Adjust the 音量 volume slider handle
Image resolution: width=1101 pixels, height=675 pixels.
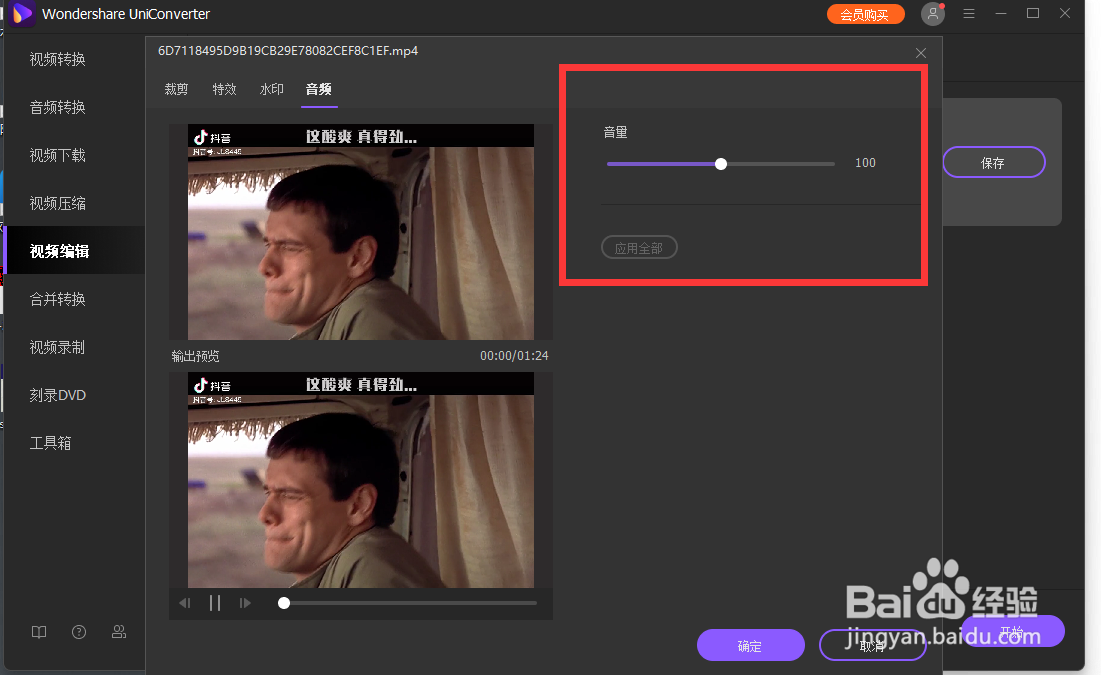(x=721, y=163)
